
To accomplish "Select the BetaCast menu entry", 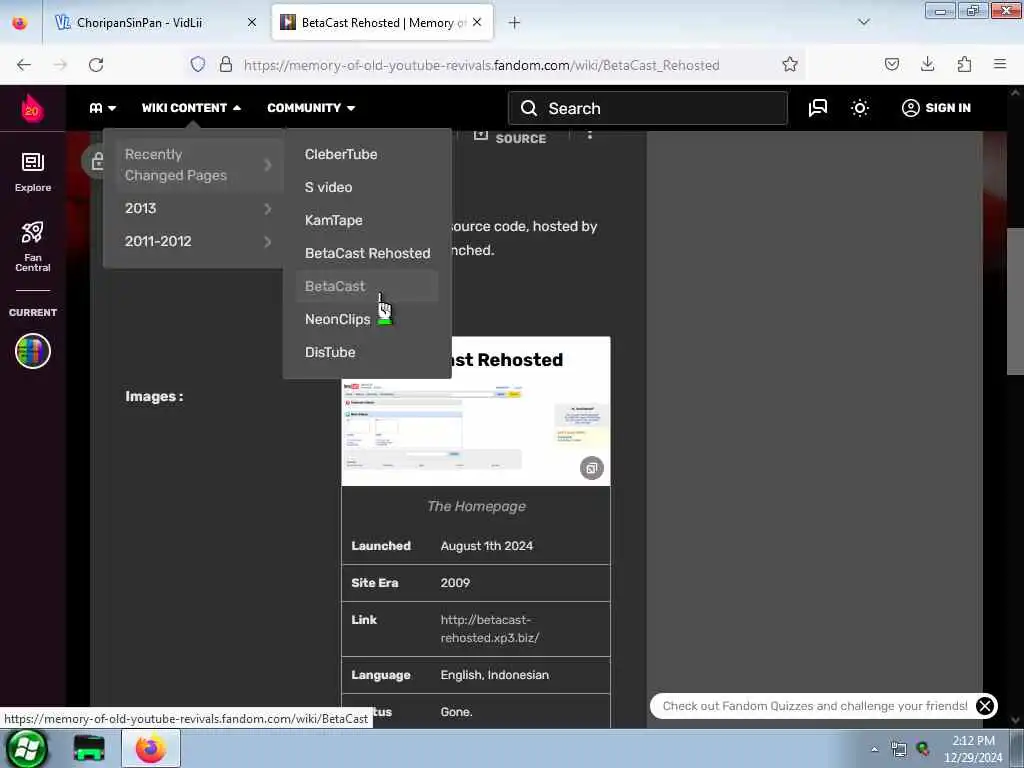I will click(x=335, y=286).
